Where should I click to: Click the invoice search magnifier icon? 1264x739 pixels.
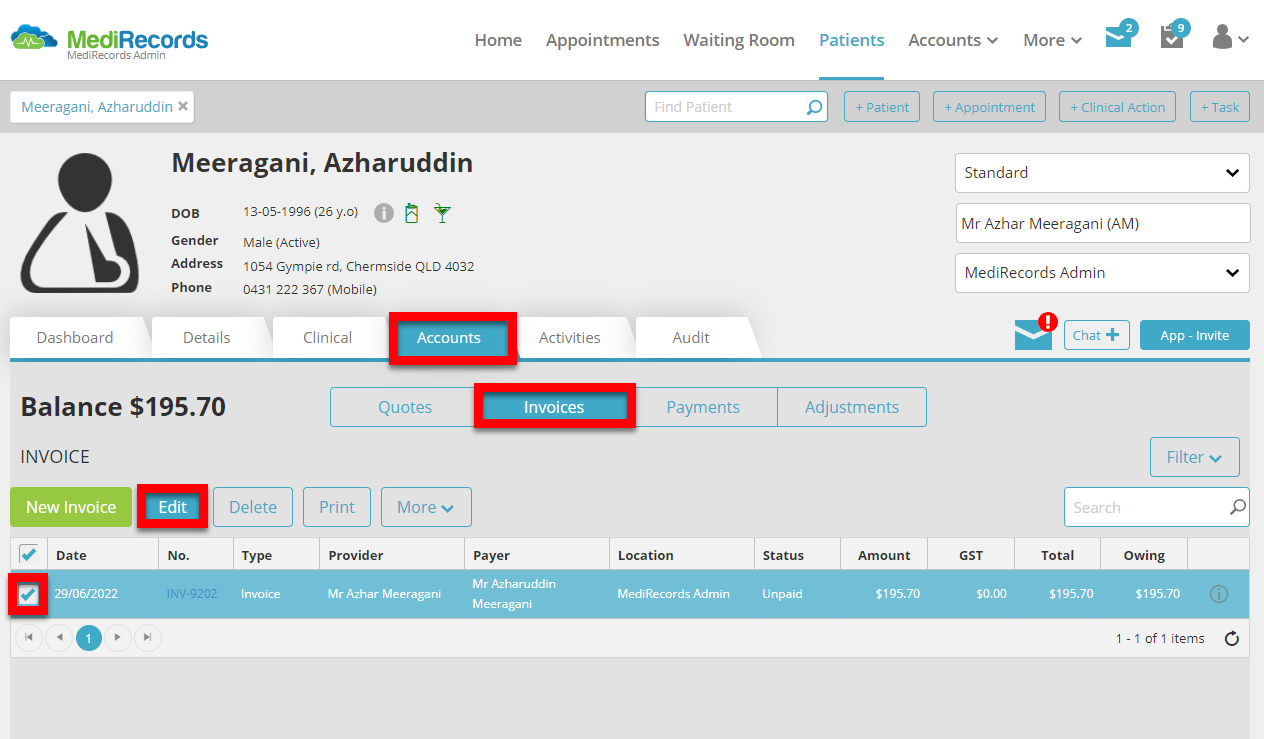(x=1238, y=507)
